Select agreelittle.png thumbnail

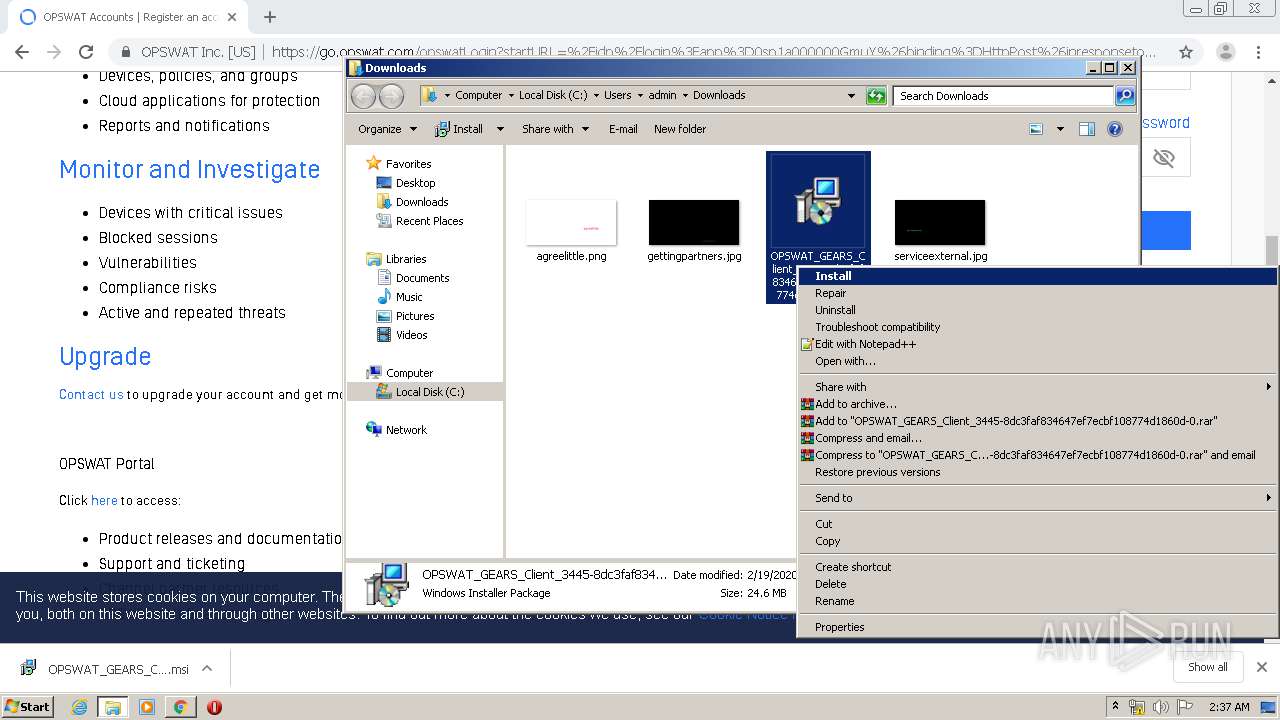tap(571, 222)
